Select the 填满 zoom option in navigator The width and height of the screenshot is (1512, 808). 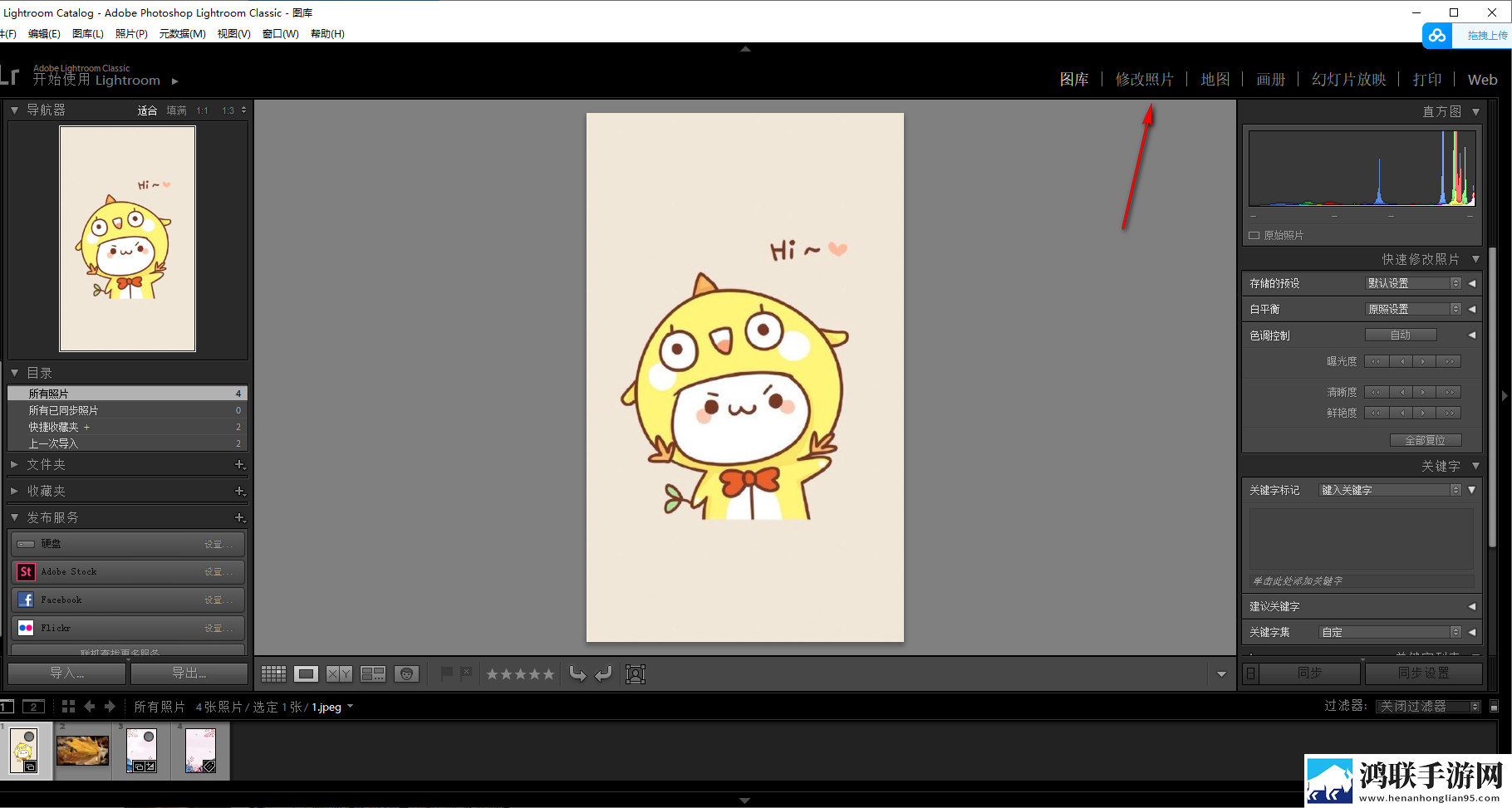tap(176, 110)
